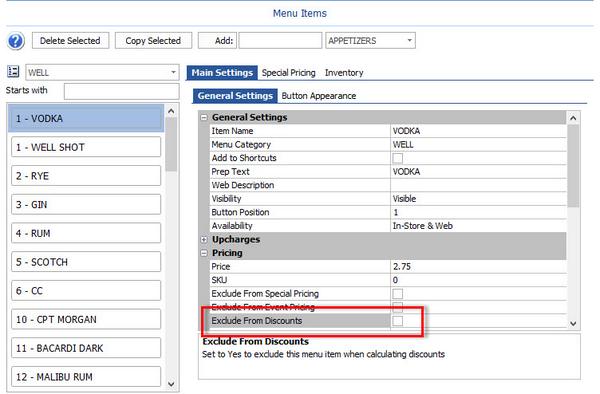Select the 3 - GIN item
Image resolution: width=600 pixels, height=394 pixels.
tap(86, 204)
